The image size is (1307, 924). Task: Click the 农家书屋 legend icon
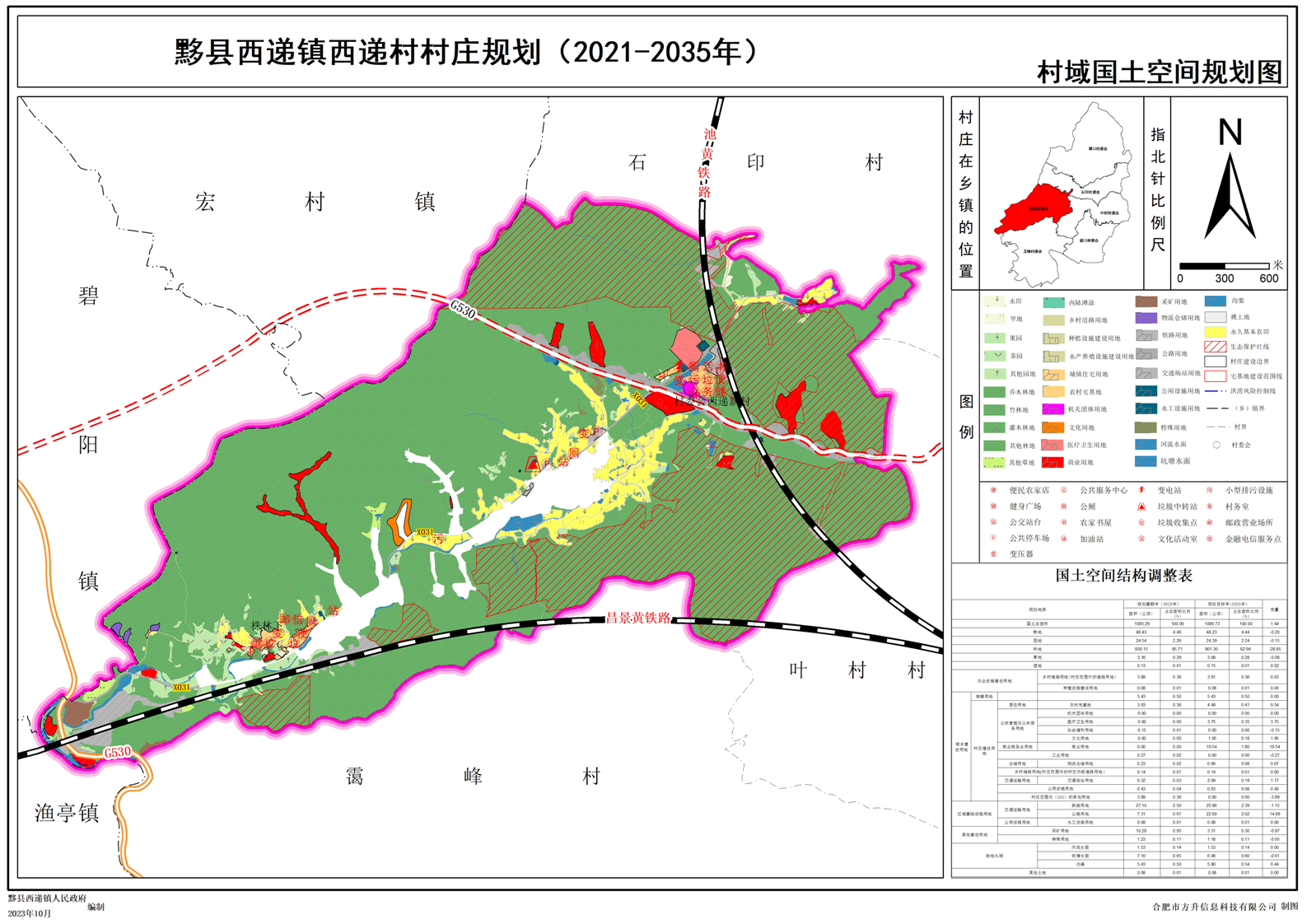click(x=1064, y=522)
